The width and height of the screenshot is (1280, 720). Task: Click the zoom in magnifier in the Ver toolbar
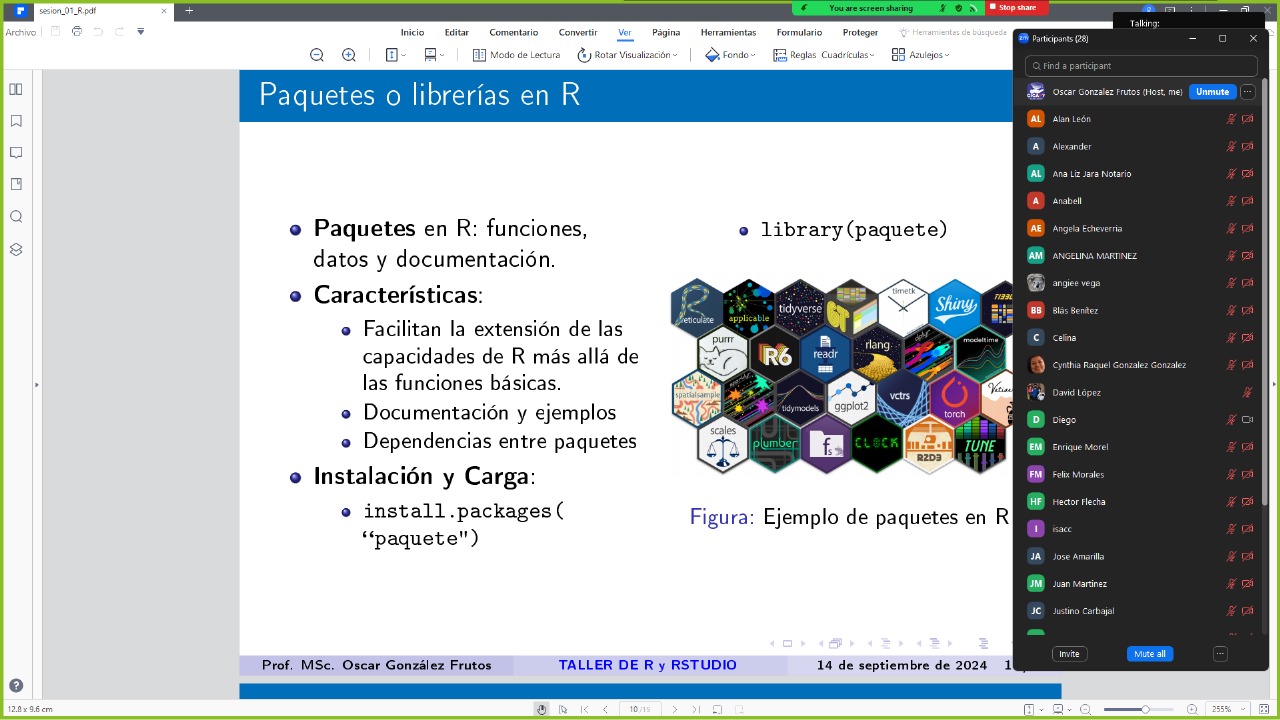click(349, 55)
